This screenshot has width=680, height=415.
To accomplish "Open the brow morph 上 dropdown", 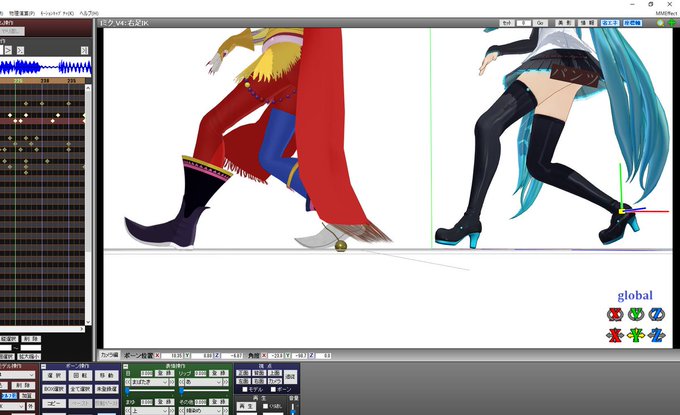I will [x=150, y=411].
